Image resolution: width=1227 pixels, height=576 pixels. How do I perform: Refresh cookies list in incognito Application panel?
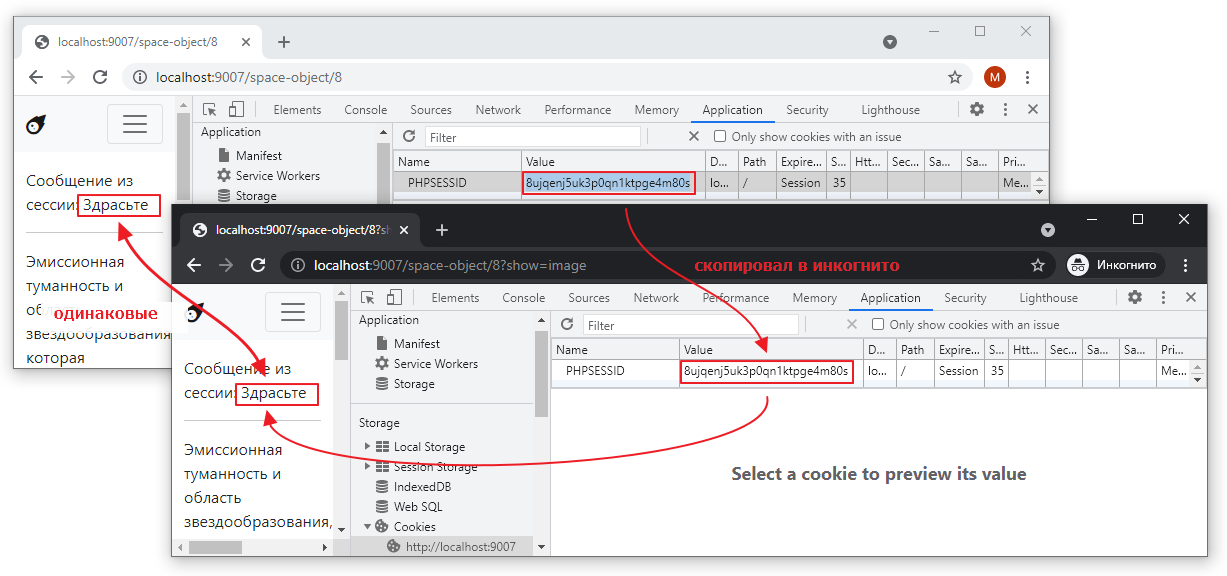[567, 325]
